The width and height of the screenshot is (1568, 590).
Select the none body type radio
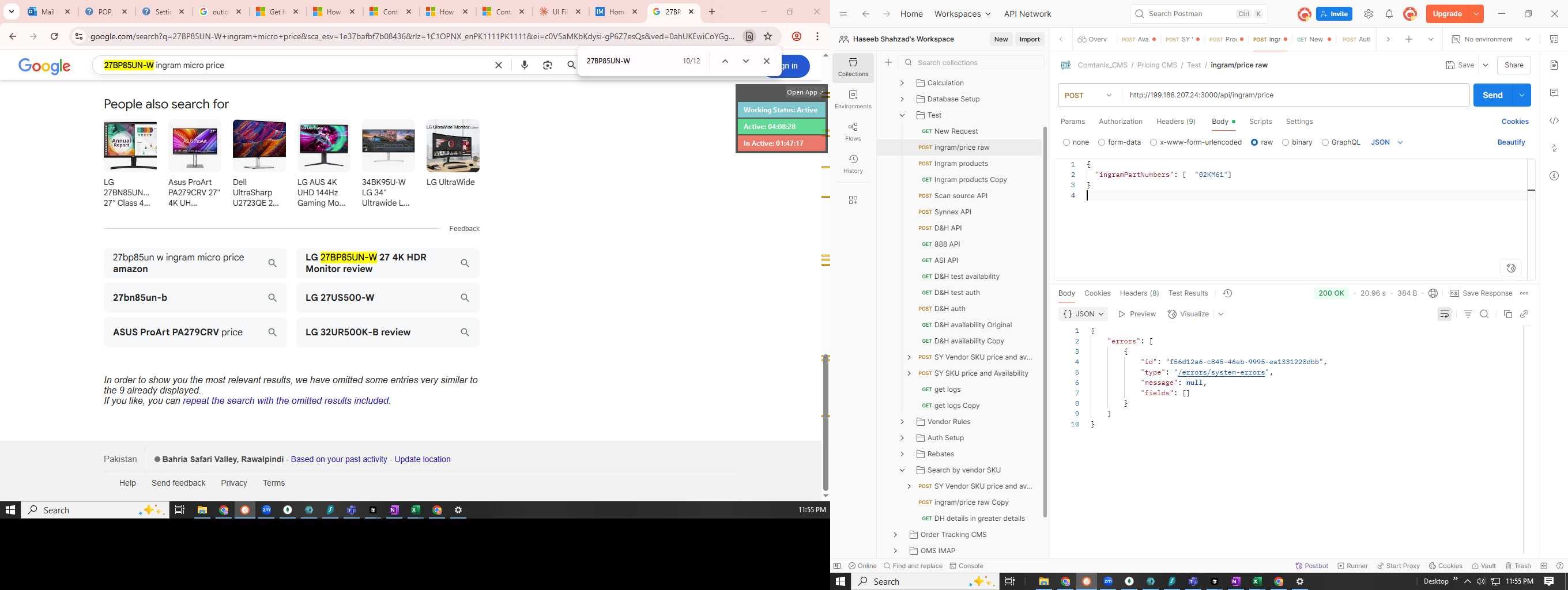[x=1066, y=142]
